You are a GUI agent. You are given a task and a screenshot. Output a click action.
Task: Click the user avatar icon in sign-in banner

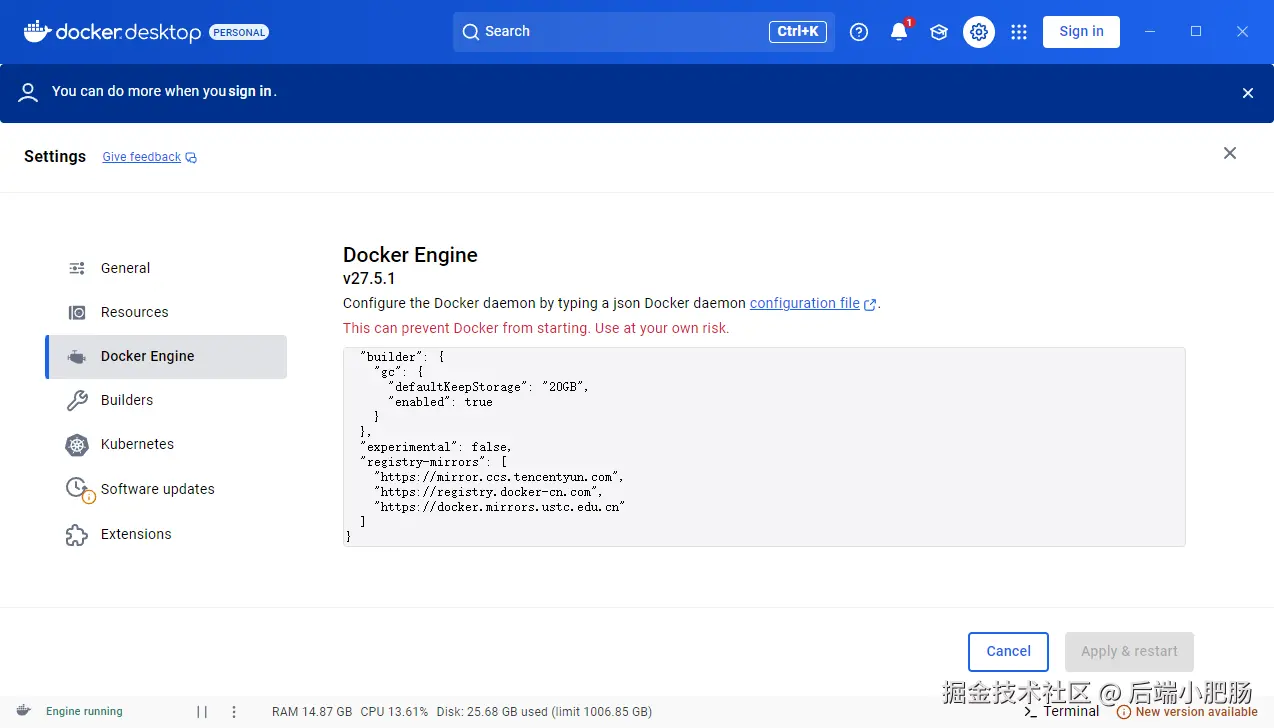(x=29, y=92)
